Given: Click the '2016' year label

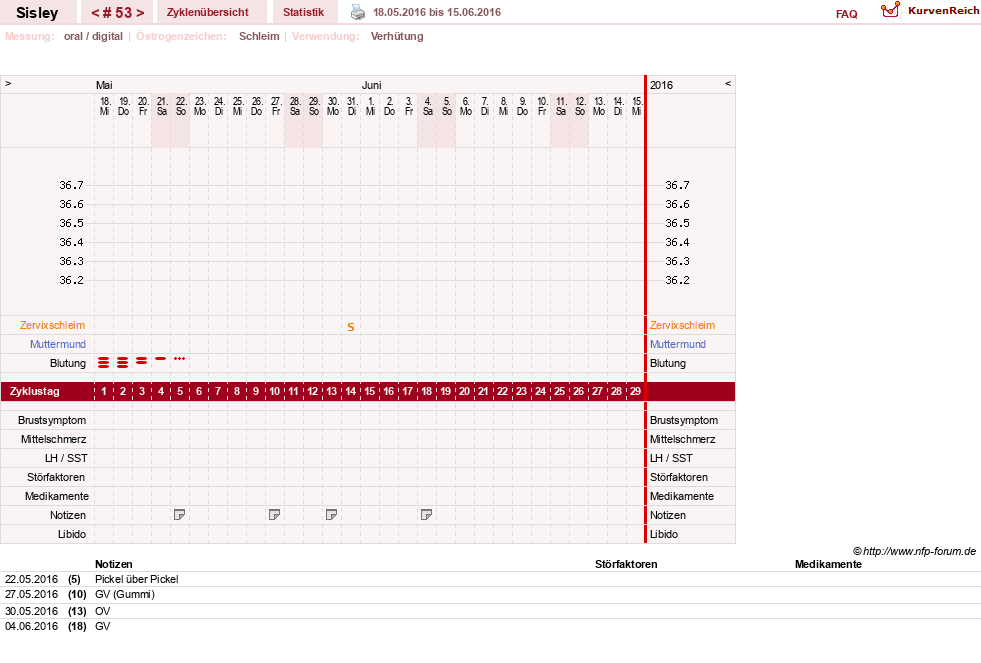Looking at the screenshot, I should 661,85.
